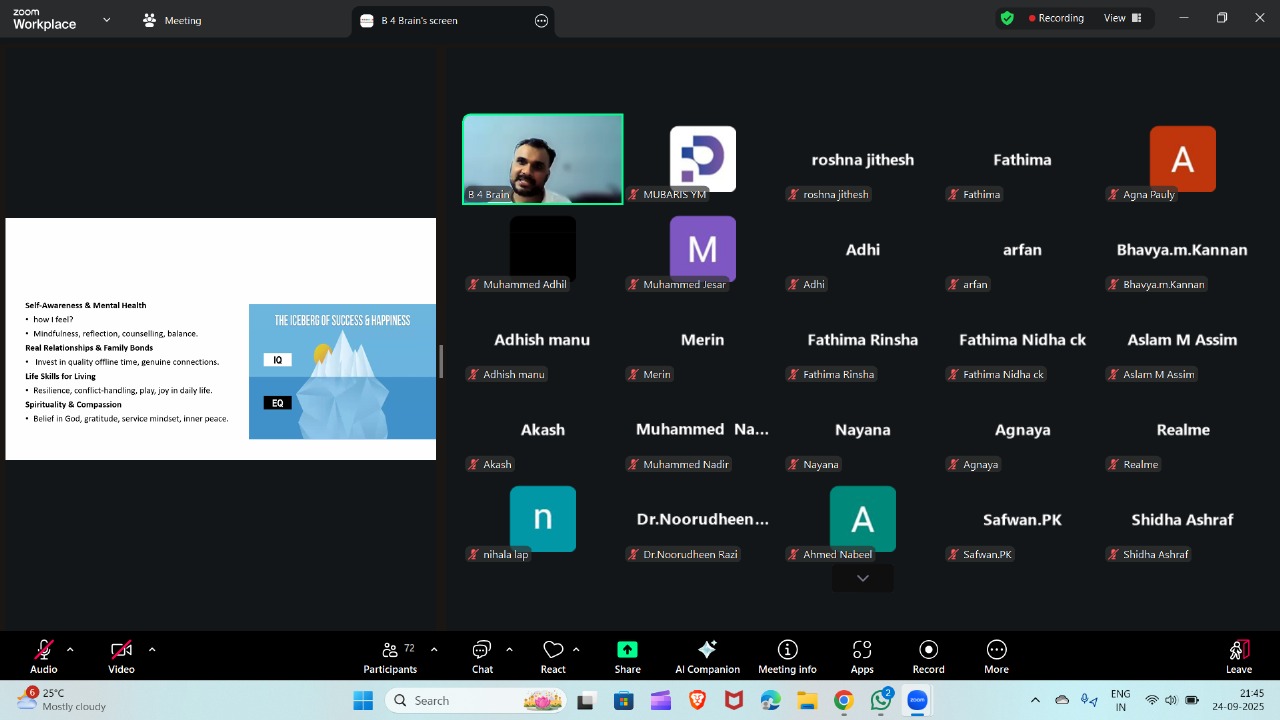Turn on camera with Video button
Viewport: 1280px width, 720px height.
(x=121, y=656)
